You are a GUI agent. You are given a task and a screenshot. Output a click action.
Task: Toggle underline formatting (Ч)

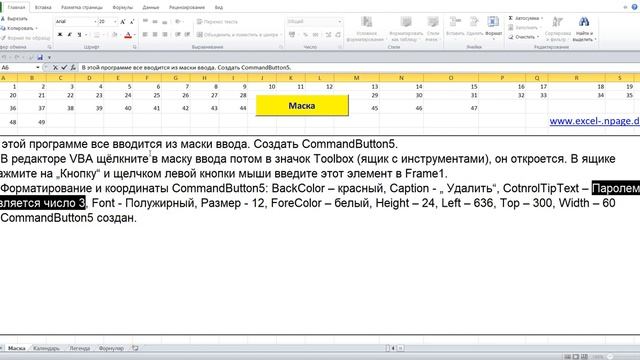[x=79, y=35]
